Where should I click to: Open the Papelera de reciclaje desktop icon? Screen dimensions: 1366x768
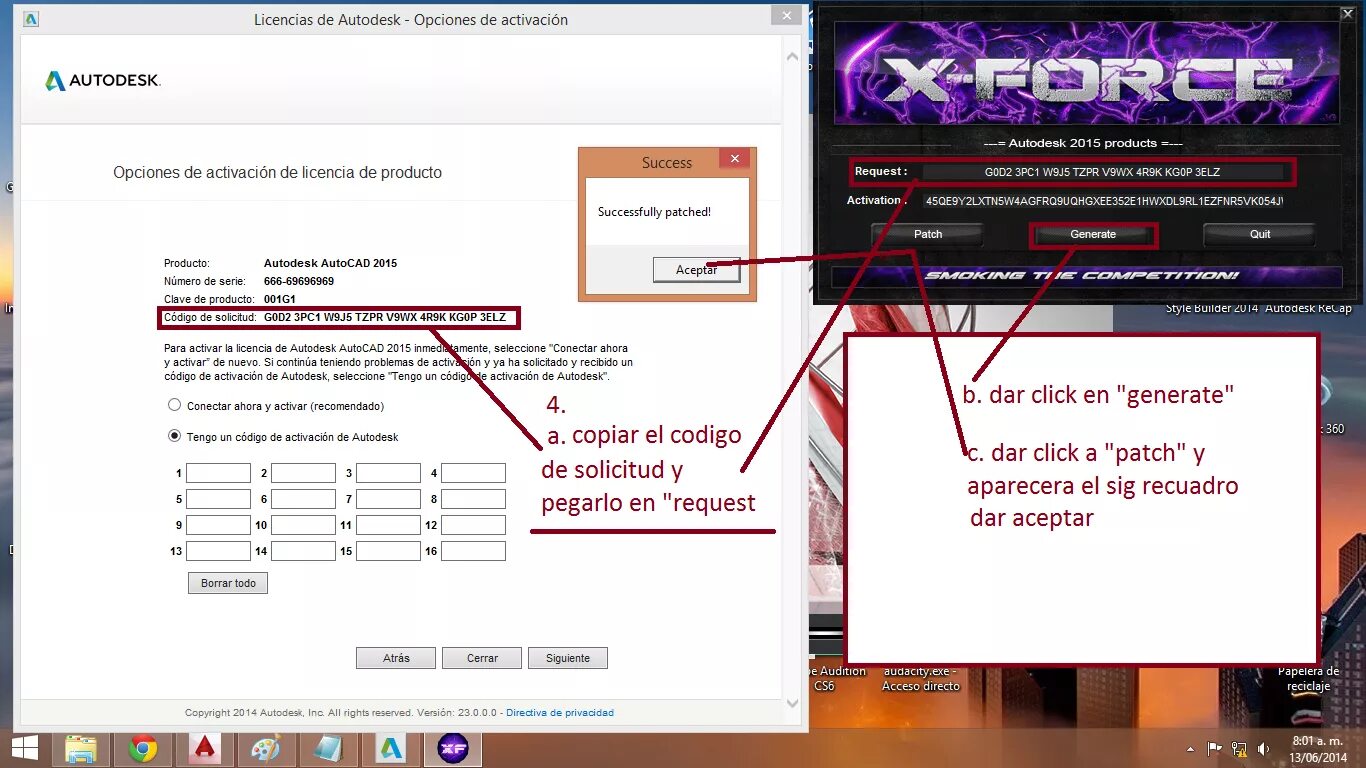(1308, 678)
